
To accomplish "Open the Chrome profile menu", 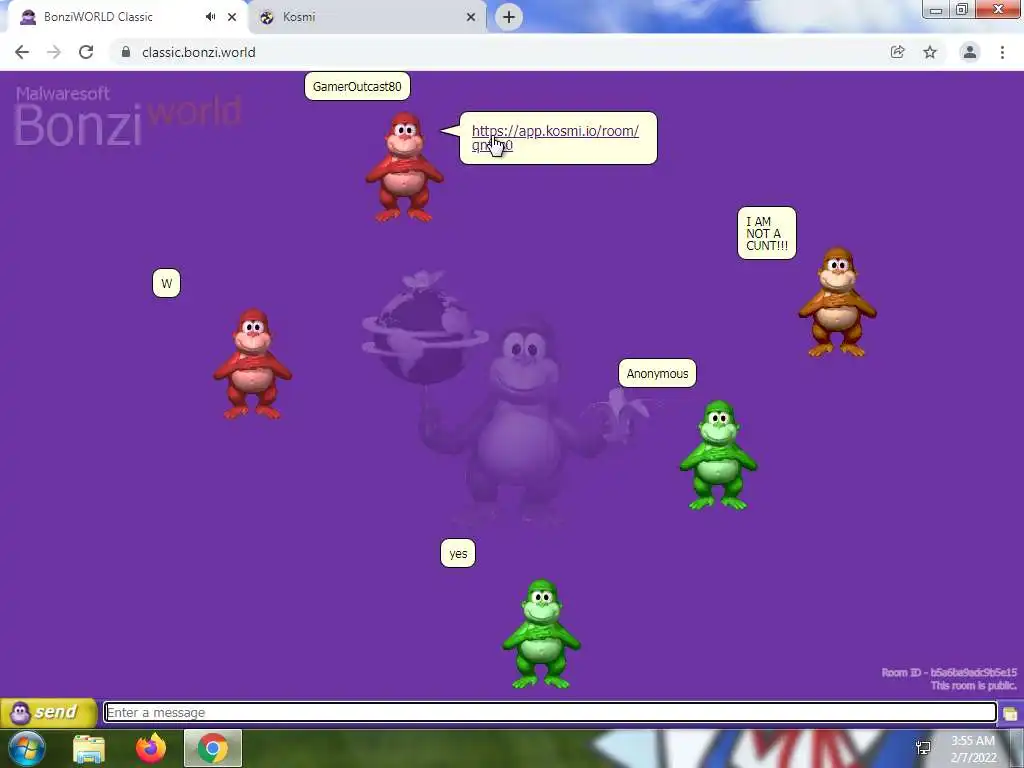I will 970,52.
